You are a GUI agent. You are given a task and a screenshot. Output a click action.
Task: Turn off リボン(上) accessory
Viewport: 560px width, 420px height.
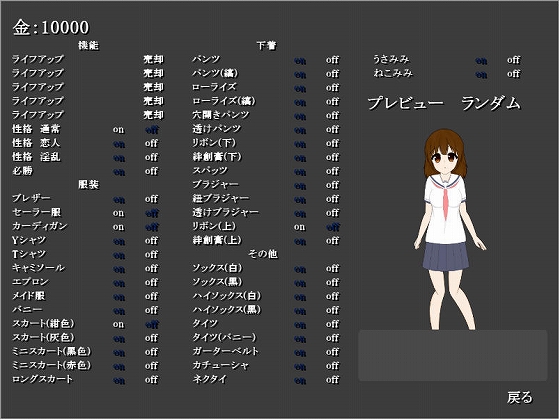click(332, 227)
